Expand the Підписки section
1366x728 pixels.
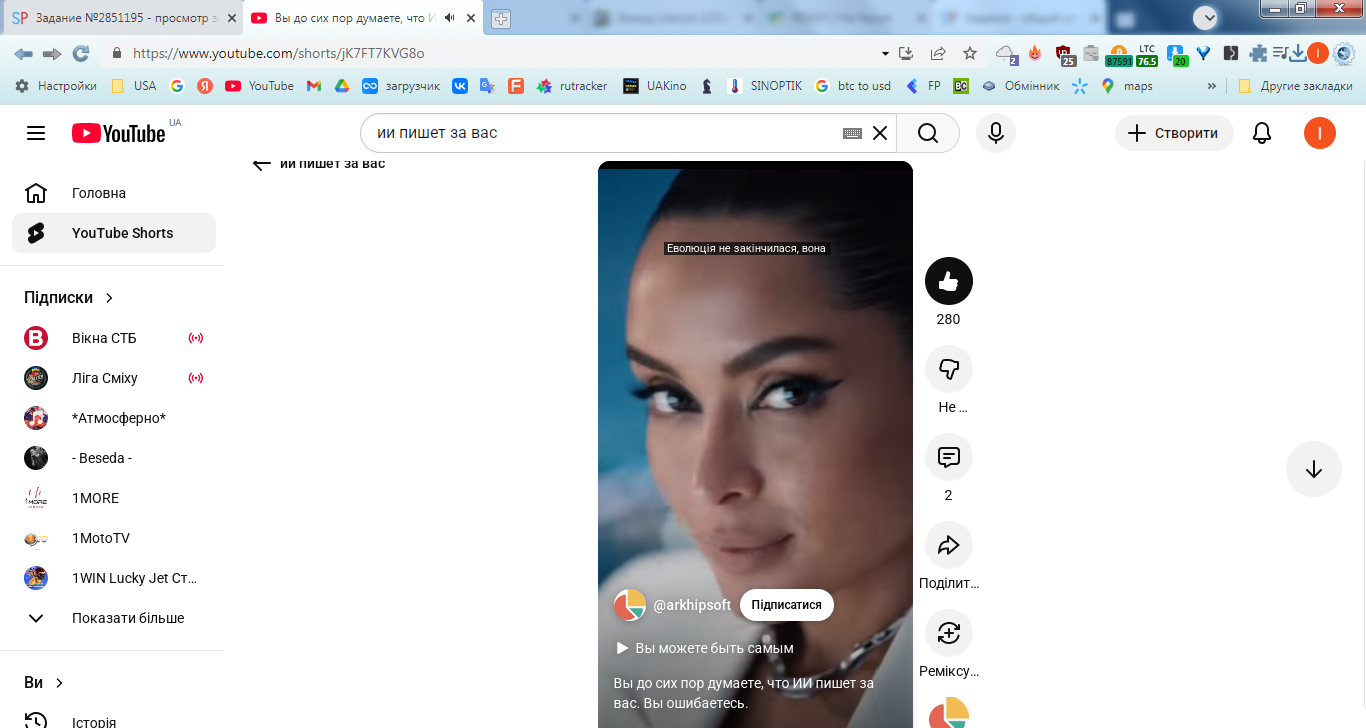click(70, 298)
